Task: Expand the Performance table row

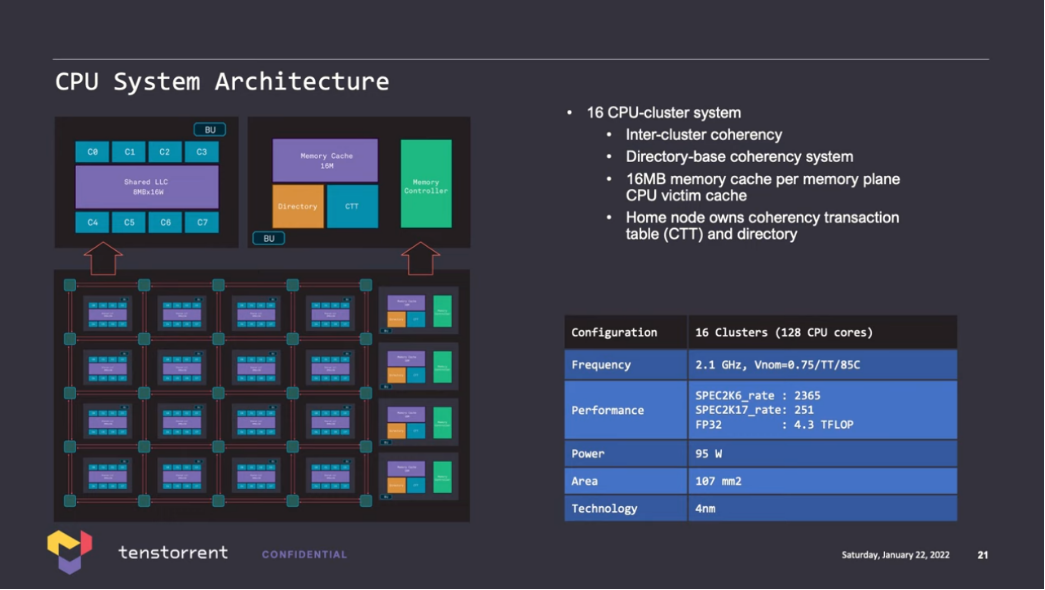Action: click(625, 410)
